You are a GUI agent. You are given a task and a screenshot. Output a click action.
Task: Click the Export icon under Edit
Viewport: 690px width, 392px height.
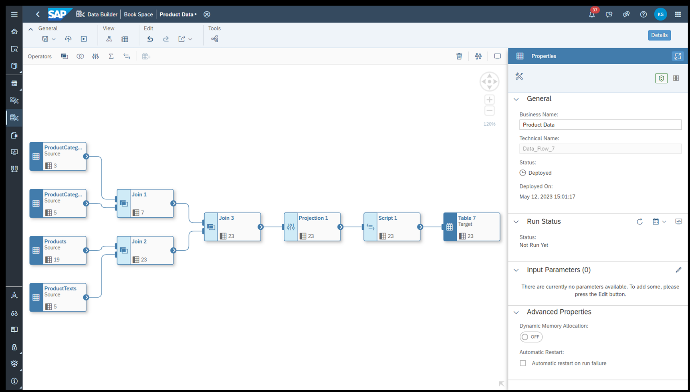181,39
